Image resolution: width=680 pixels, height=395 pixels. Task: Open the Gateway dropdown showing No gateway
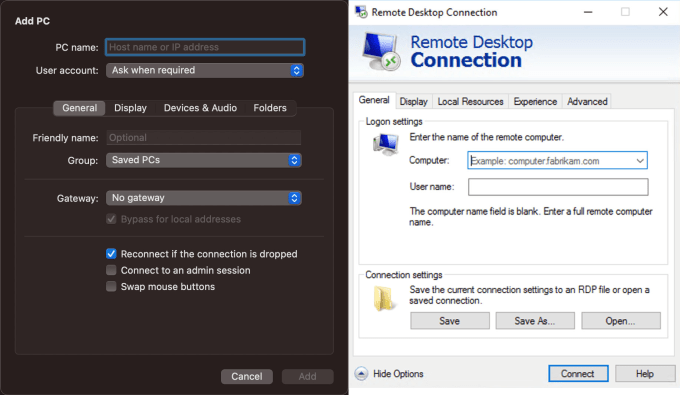204,198
